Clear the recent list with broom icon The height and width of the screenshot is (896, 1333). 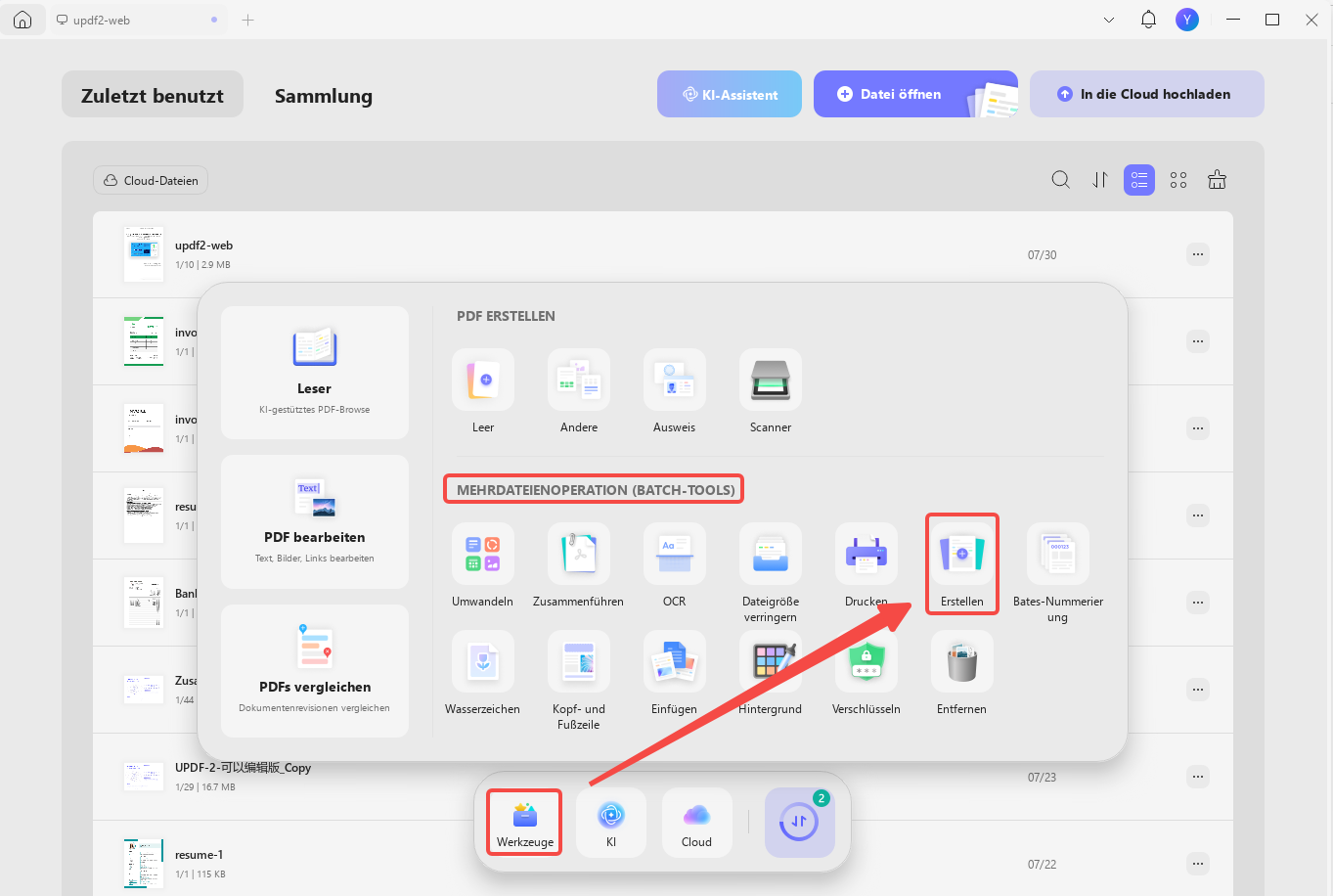pyautogui.click(x=1218, y=180)
